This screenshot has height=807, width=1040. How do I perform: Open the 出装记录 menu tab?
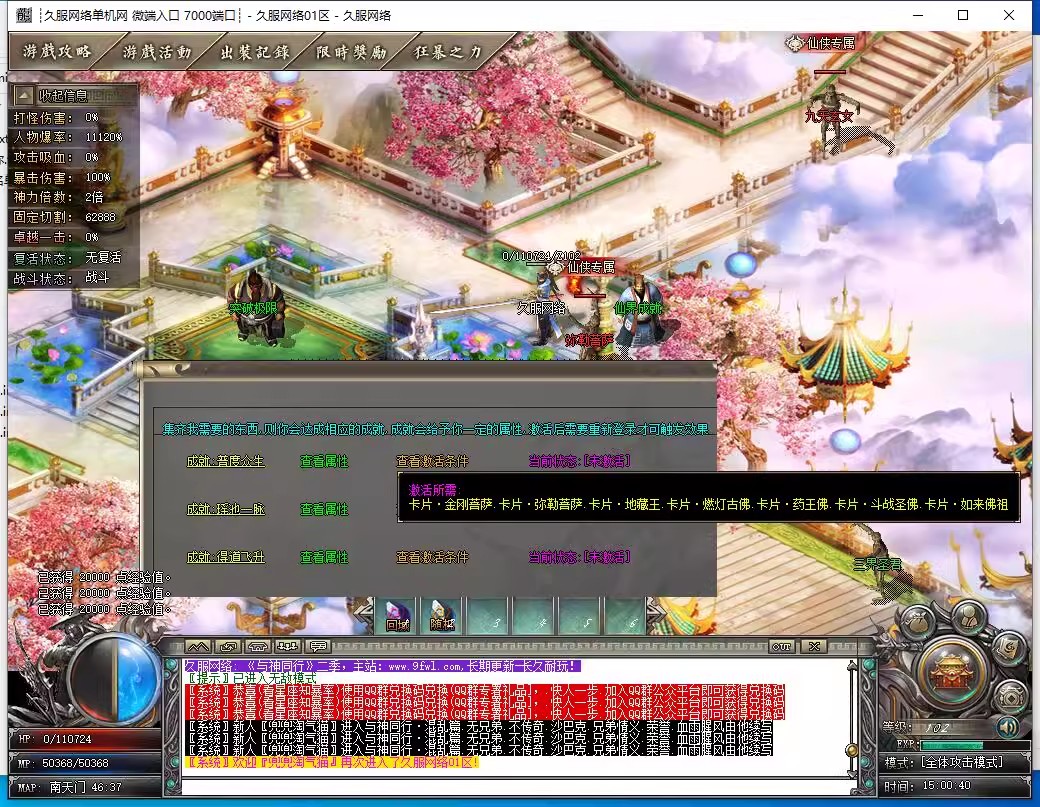click(255, 51)
